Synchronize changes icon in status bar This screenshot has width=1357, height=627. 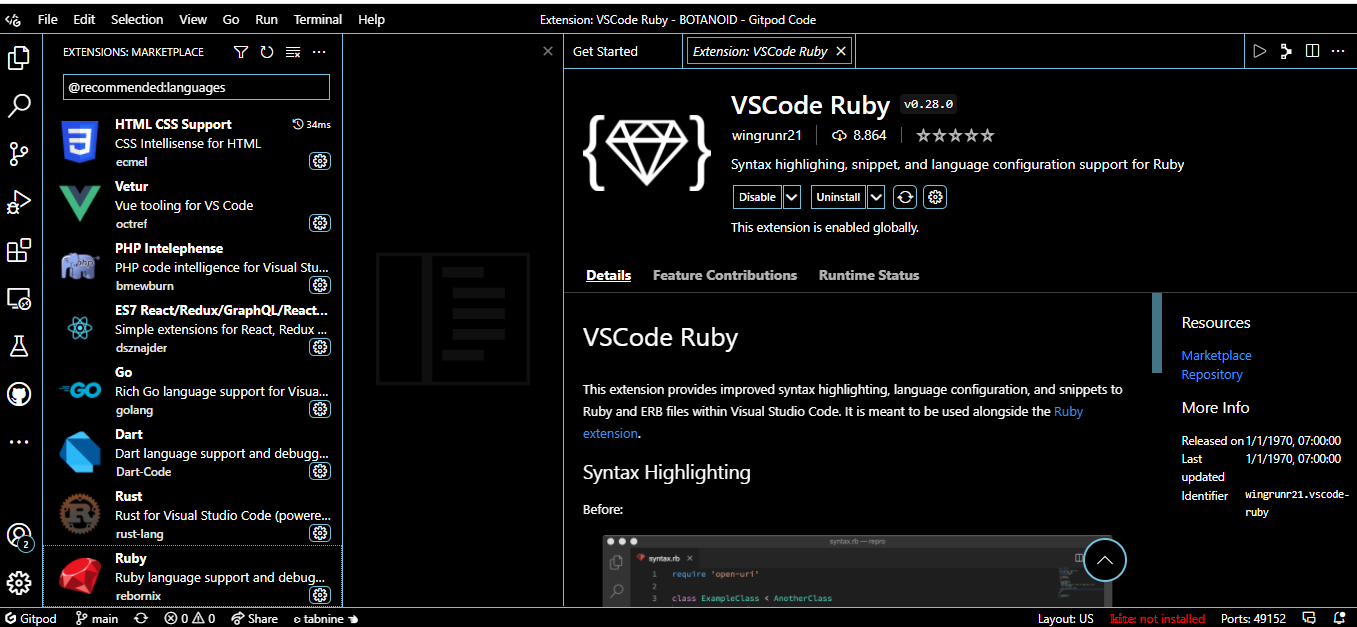coord(141,618)
